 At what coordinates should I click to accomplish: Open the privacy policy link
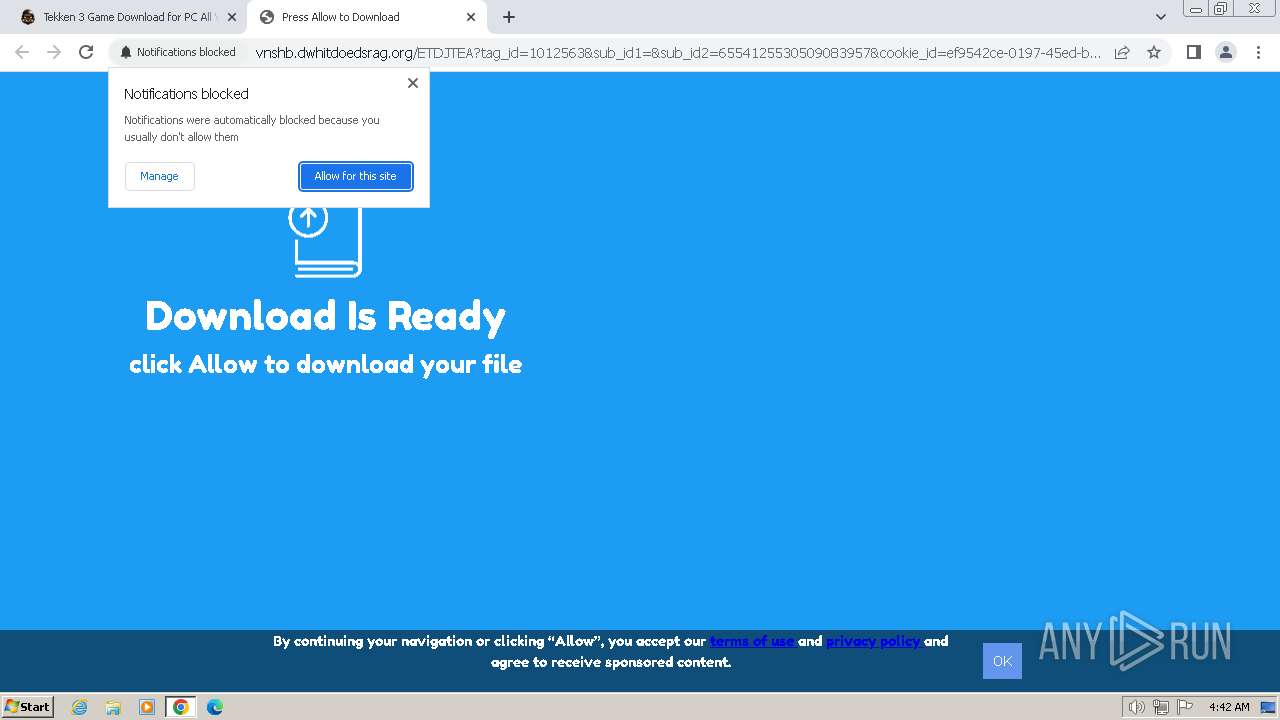[874, 641]
